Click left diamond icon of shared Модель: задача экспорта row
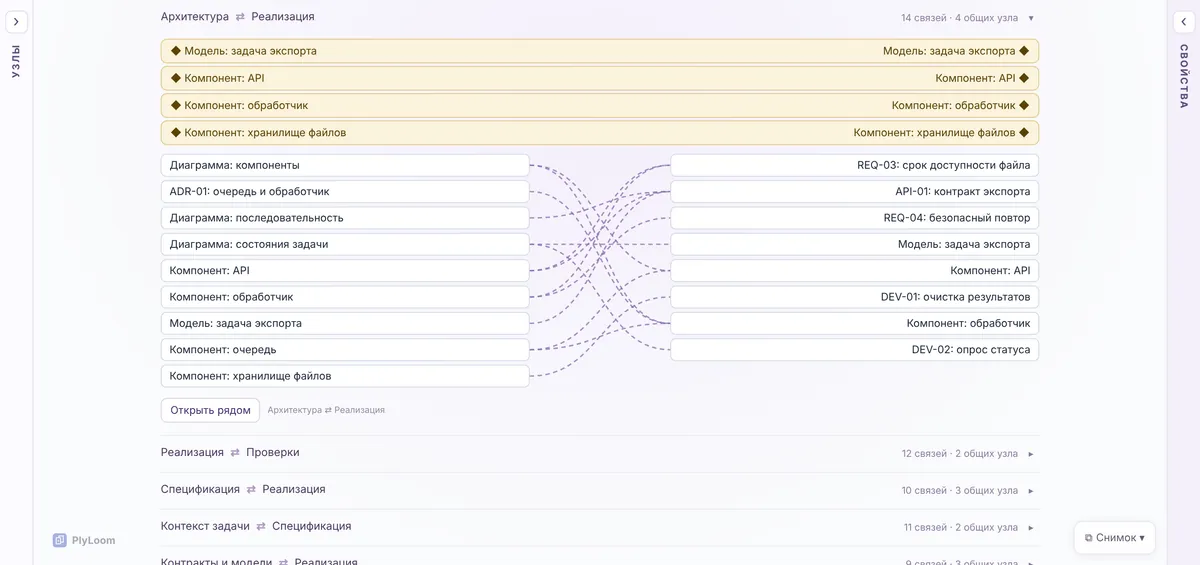Image resolution: width=1200 pixels, height=565 pixels. pyautogui.click(x=176, y=51)
